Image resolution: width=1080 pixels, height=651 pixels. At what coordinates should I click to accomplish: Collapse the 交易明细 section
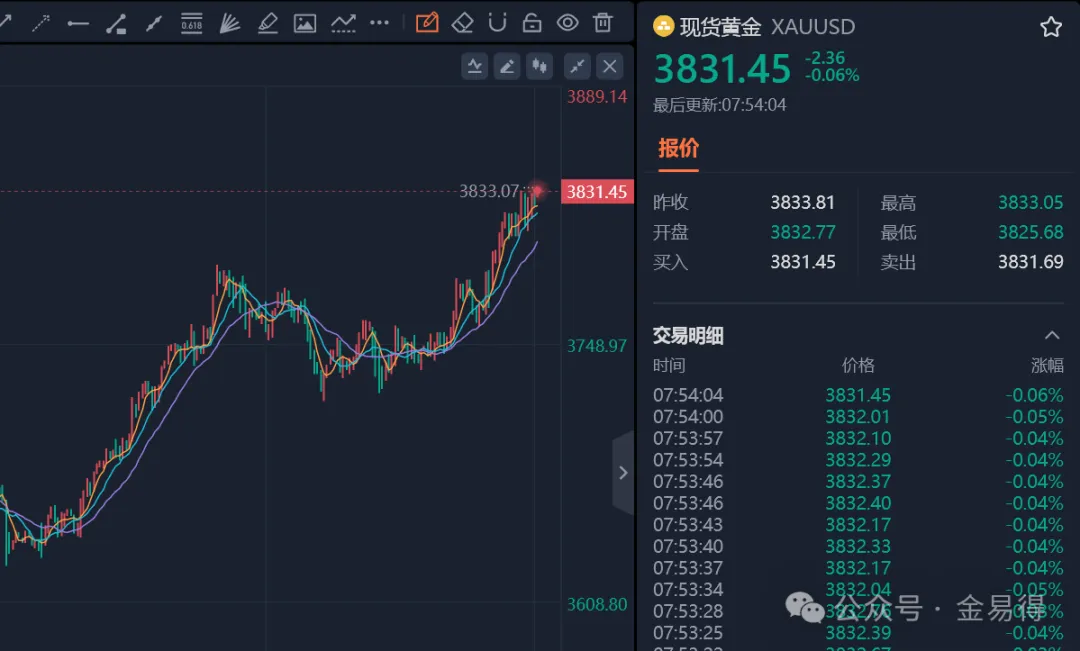[x=1051, y=336]
